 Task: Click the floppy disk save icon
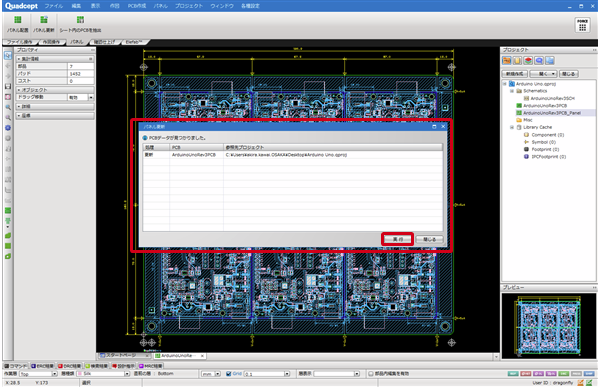tap(8, 87)
